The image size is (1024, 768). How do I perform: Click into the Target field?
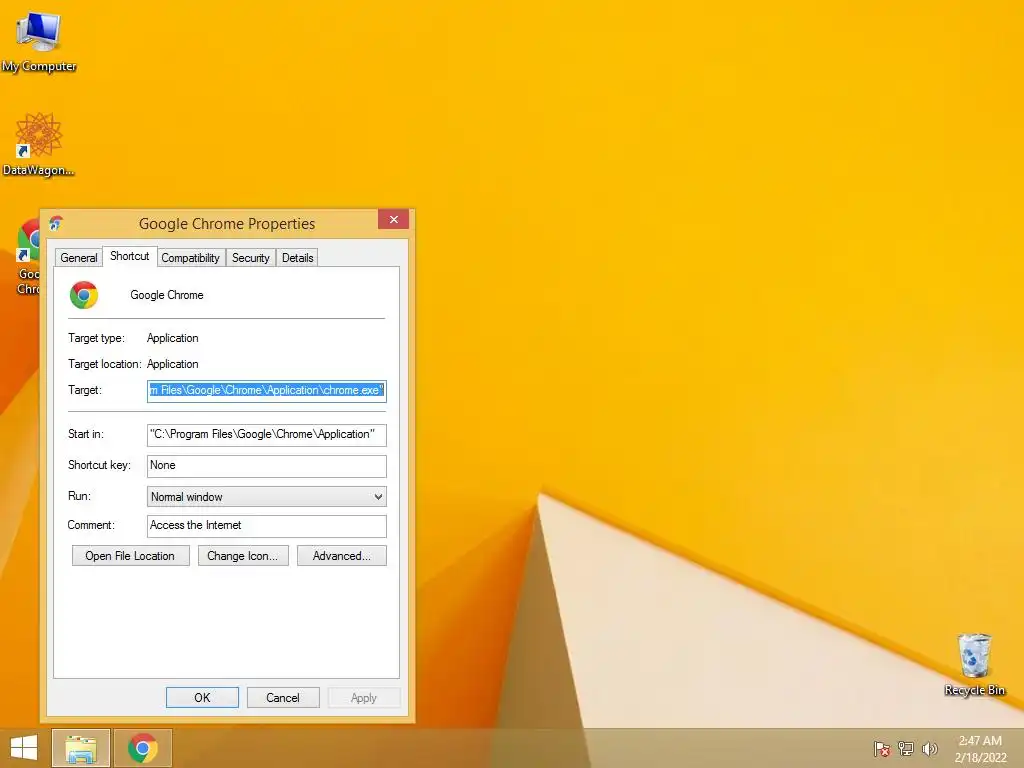(x=266, y=391)
